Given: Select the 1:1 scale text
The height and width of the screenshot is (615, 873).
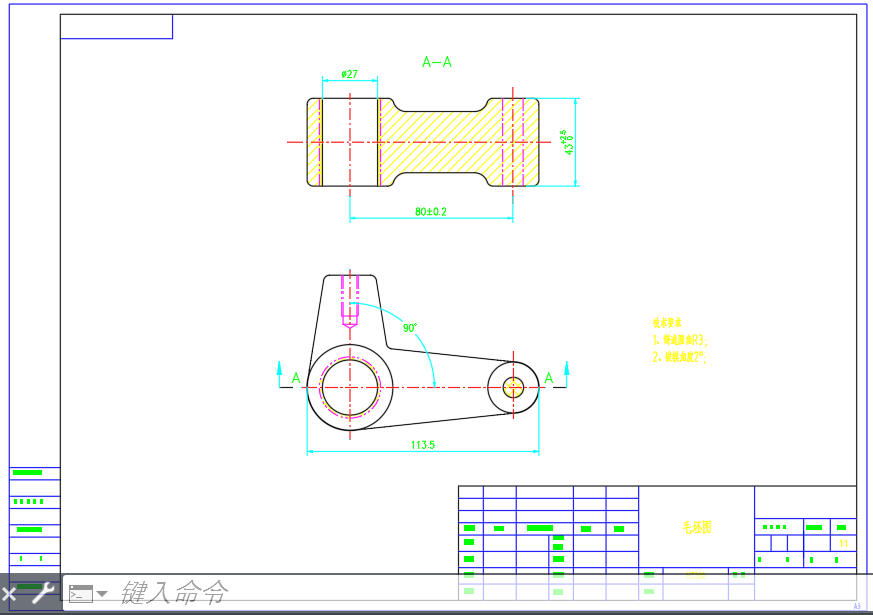Looking at the screenshot, I should tap(843, 543).
